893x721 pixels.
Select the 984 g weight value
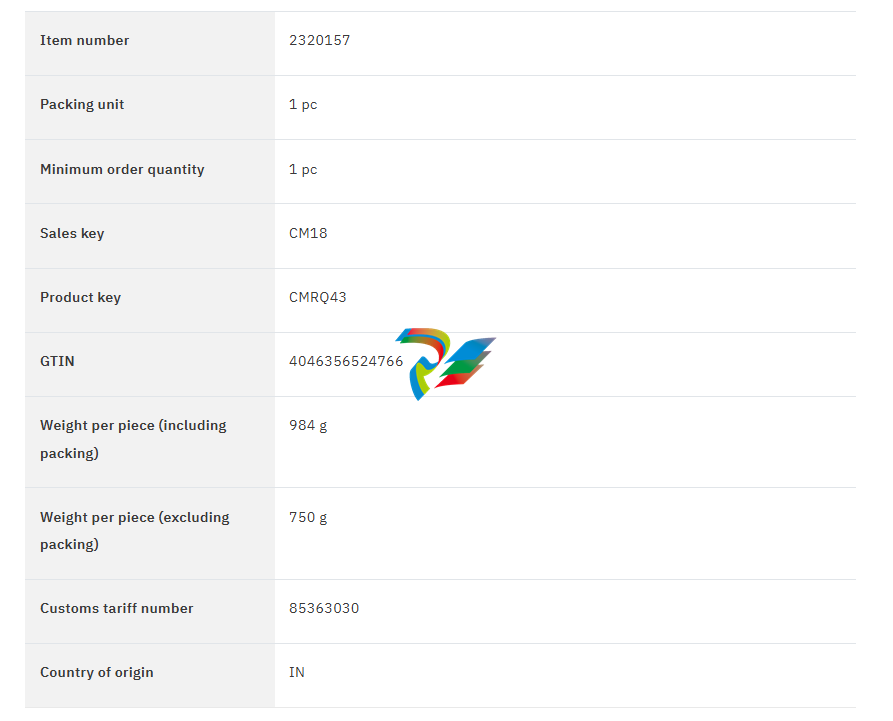(308, 426)
